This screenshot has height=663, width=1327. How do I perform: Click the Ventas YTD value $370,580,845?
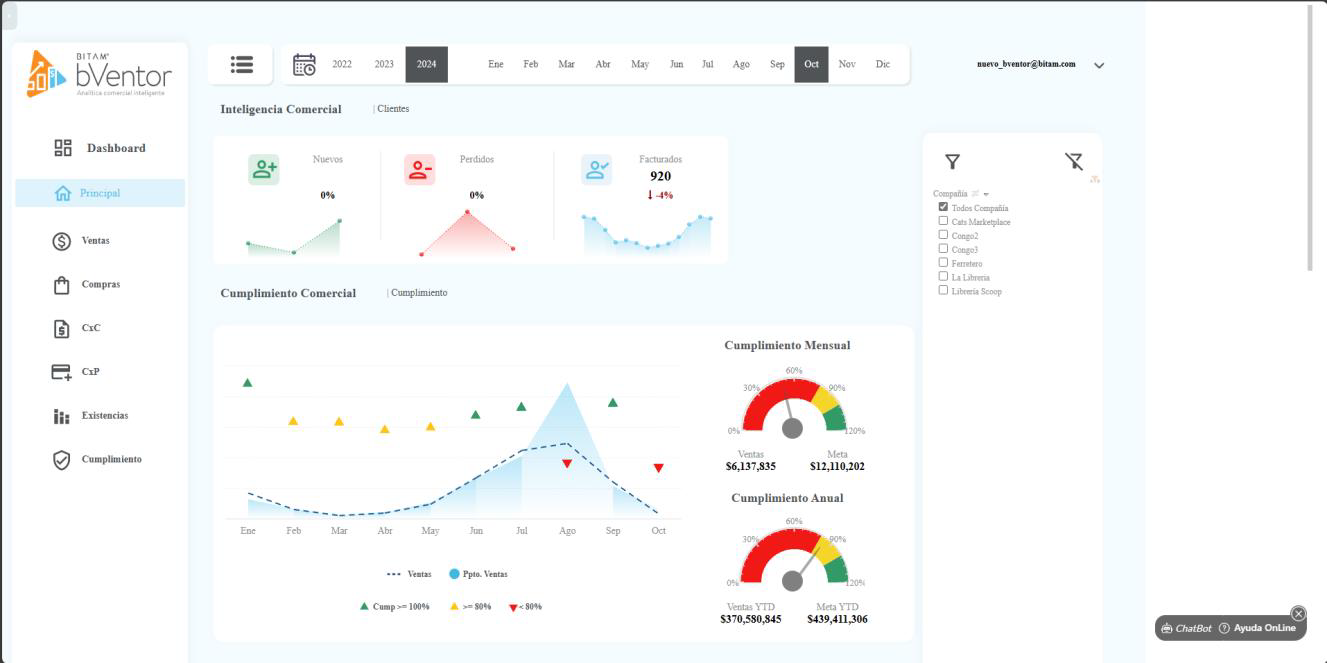pos(751,619)
